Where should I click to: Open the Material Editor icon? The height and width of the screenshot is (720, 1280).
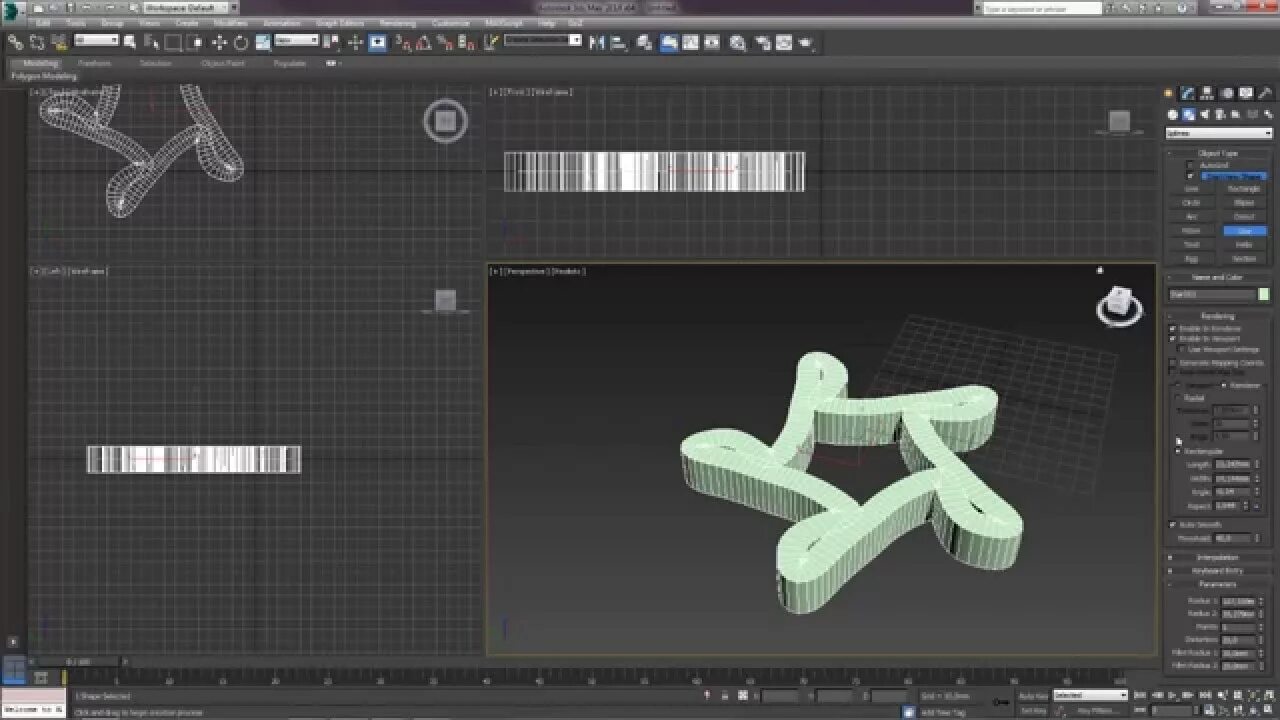click(738, 42)
